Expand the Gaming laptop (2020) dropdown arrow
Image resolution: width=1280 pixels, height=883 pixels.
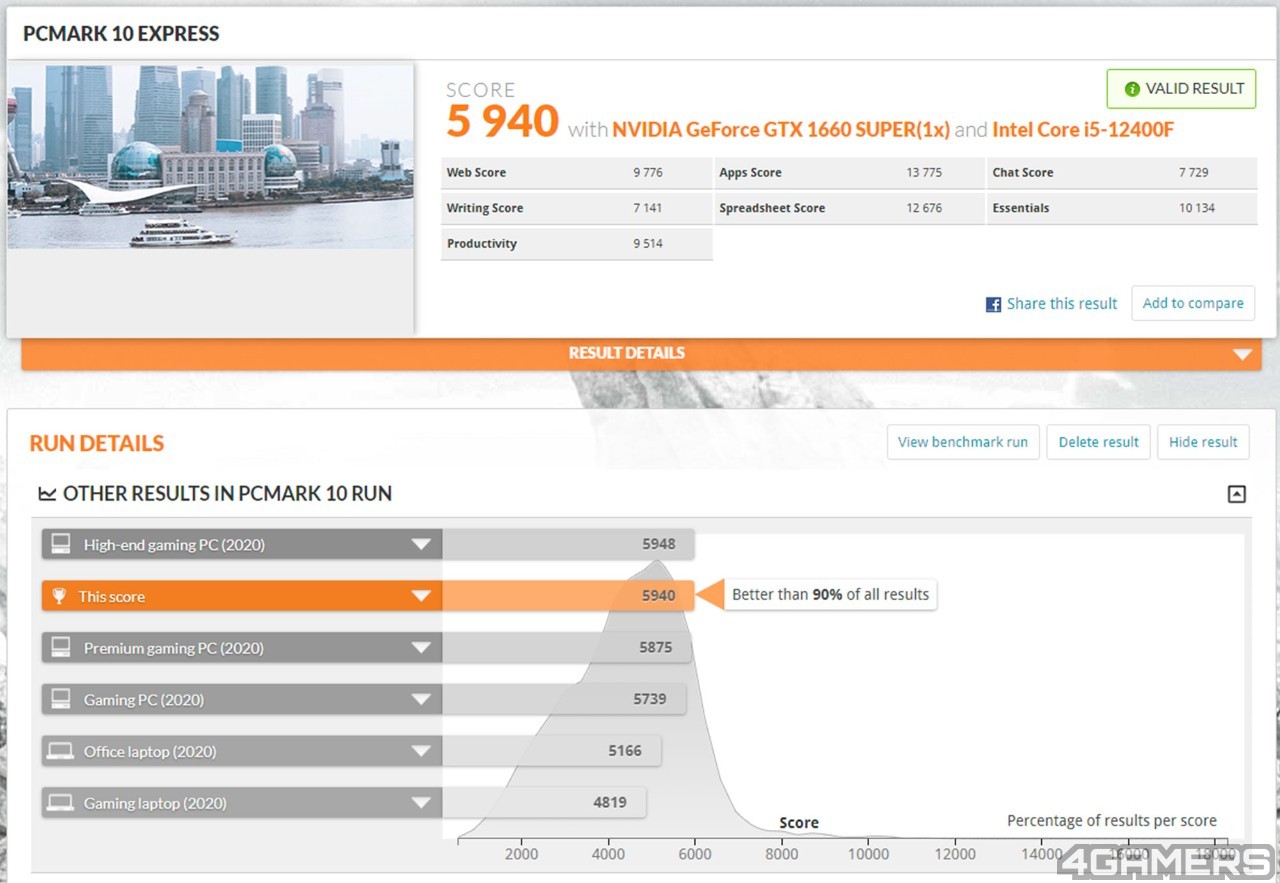421,803
